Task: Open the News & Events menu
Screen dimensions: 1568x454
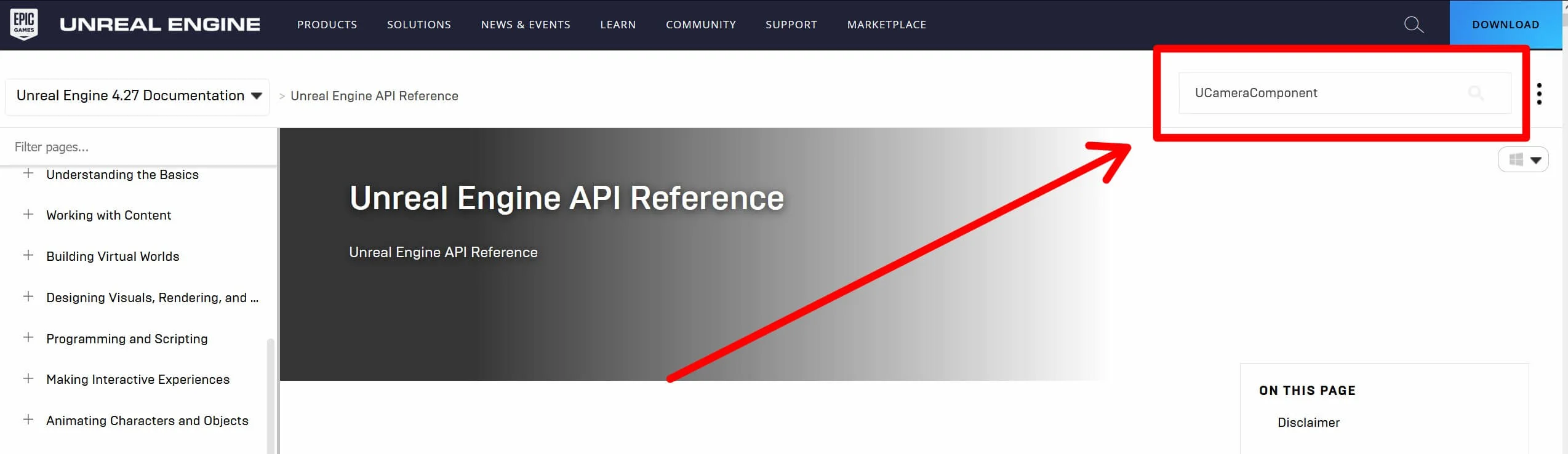Action: click(526, 25)
